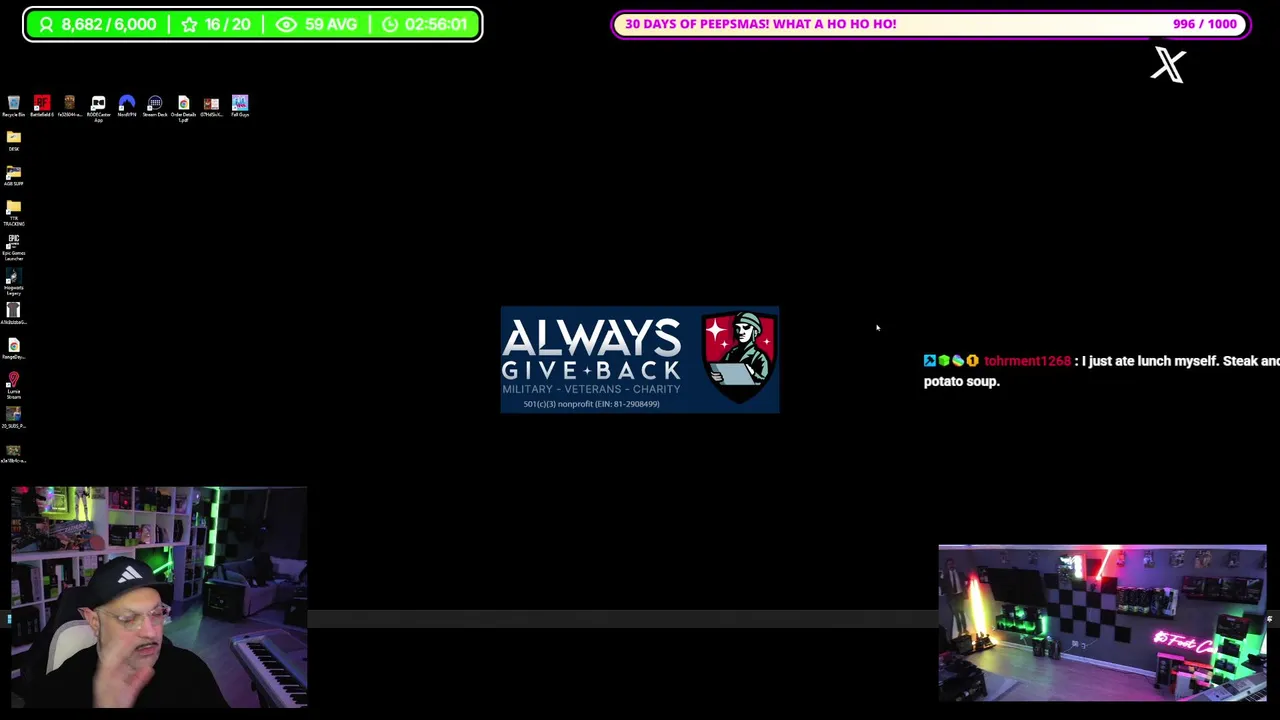Click the X social logo overlay

coord(1168,65)
